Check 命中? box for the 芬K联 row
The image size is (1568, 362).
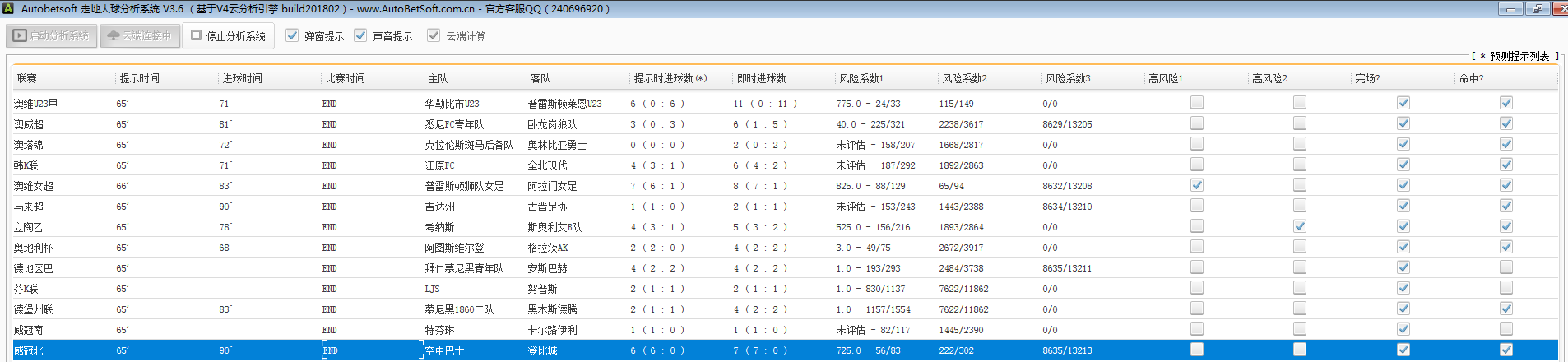(1505, 288)
